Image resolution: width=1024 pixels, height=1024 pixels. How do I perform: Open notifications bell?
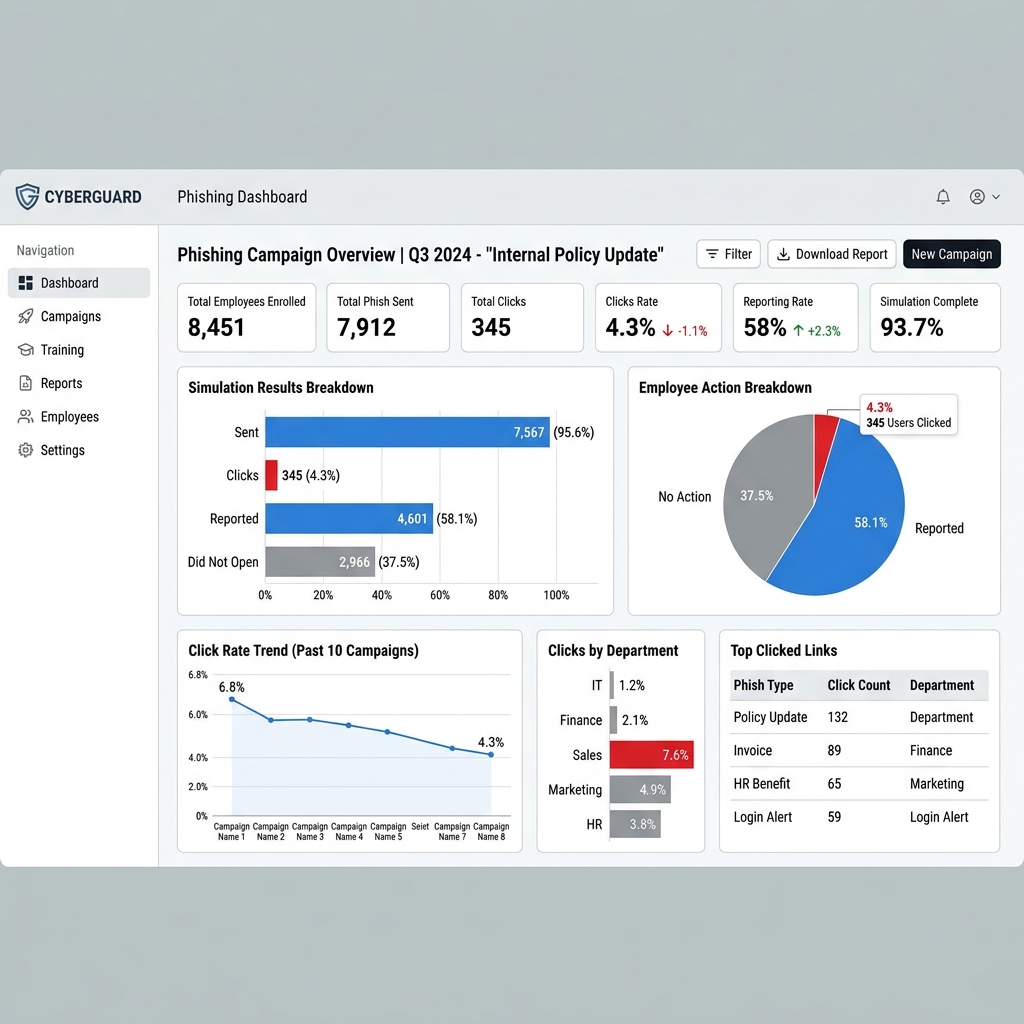(943, 197)
